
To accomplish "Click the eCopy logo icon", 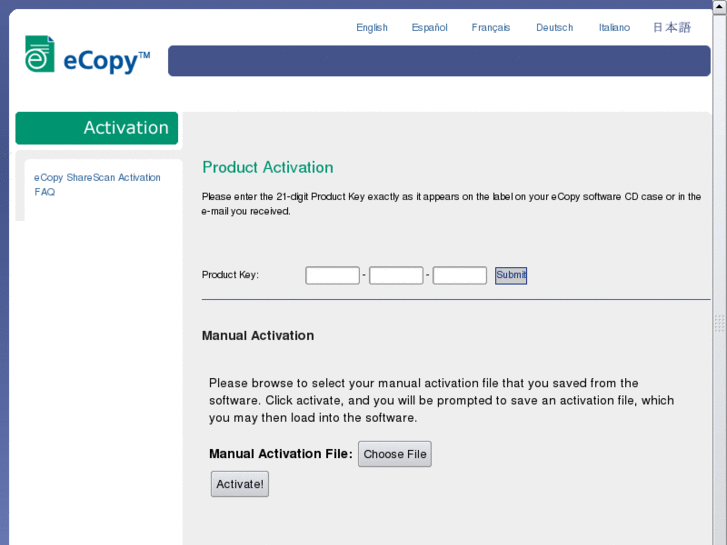I will 40,55.
